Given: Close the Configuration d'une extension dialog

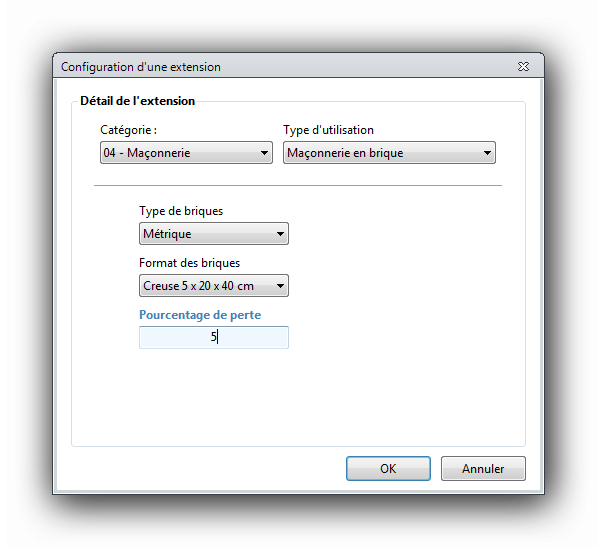Looking at the screenshot, I should [523, 67].
